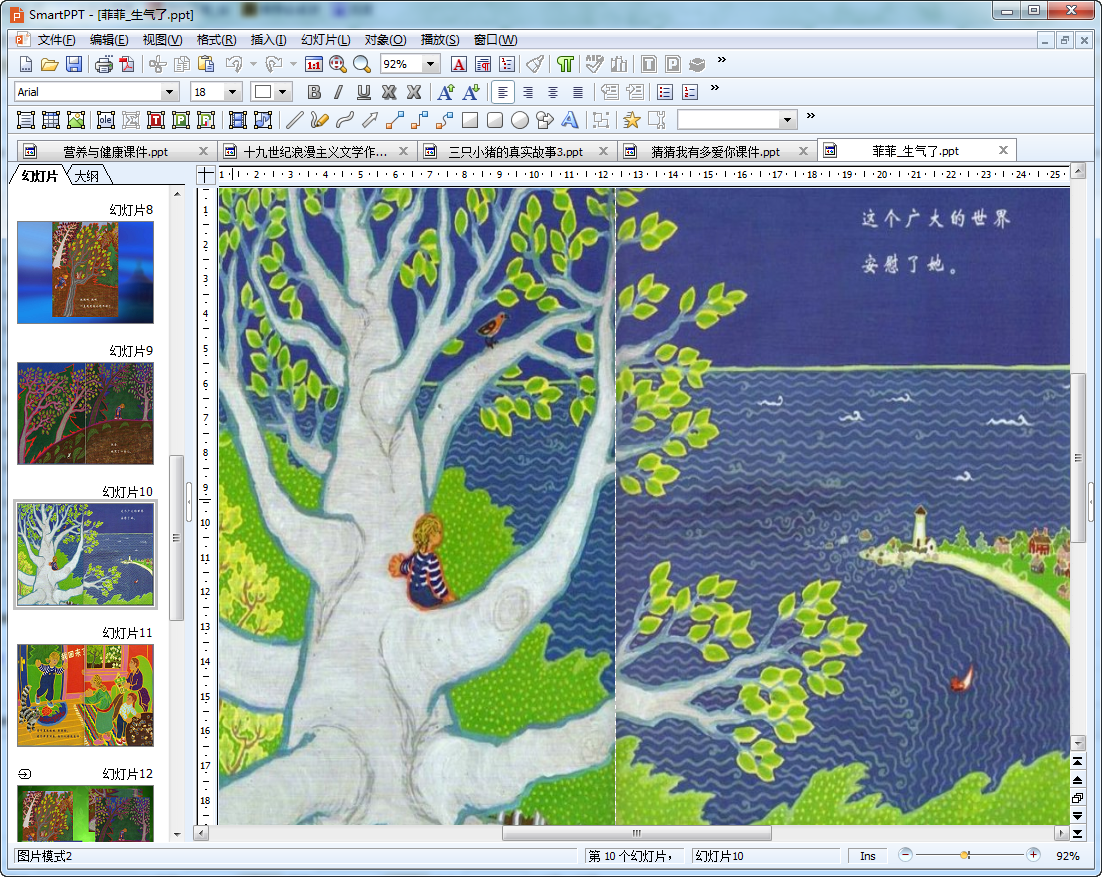Open the font size dropdown
The image size is (1102, 877).
(233, 92)
